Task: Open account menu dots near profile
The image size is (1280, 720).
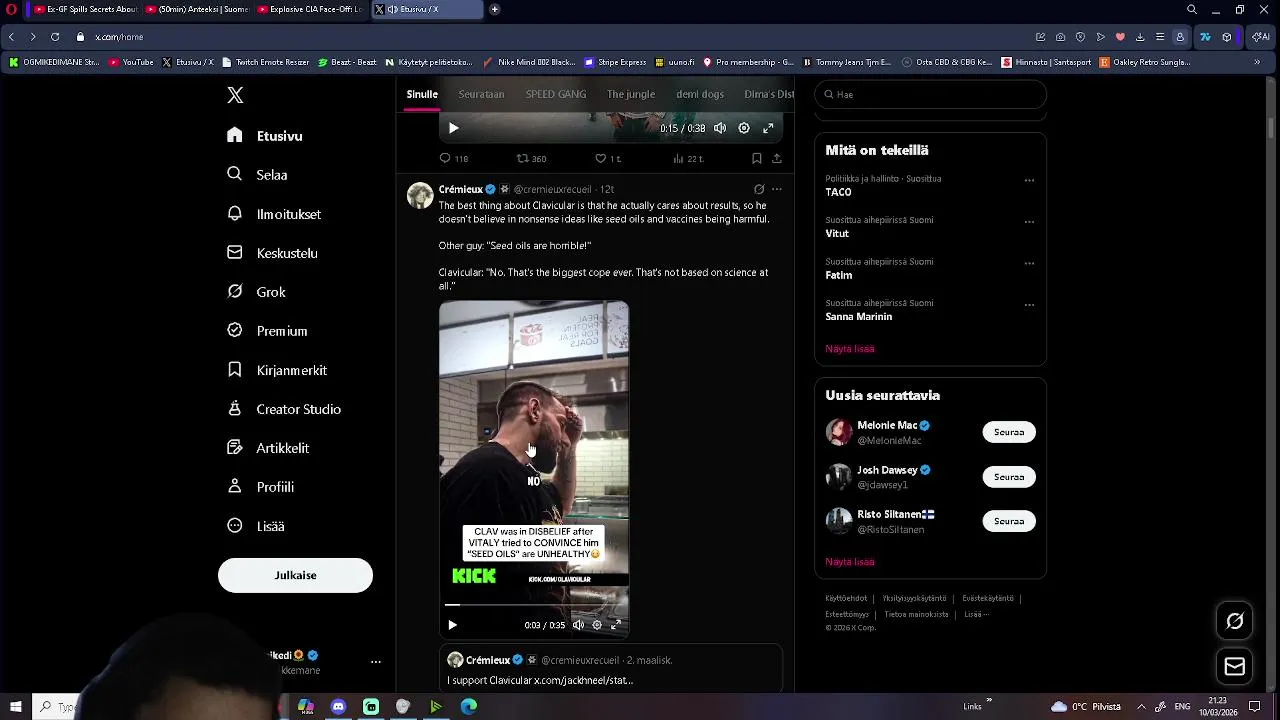Action: pos(376,662)
